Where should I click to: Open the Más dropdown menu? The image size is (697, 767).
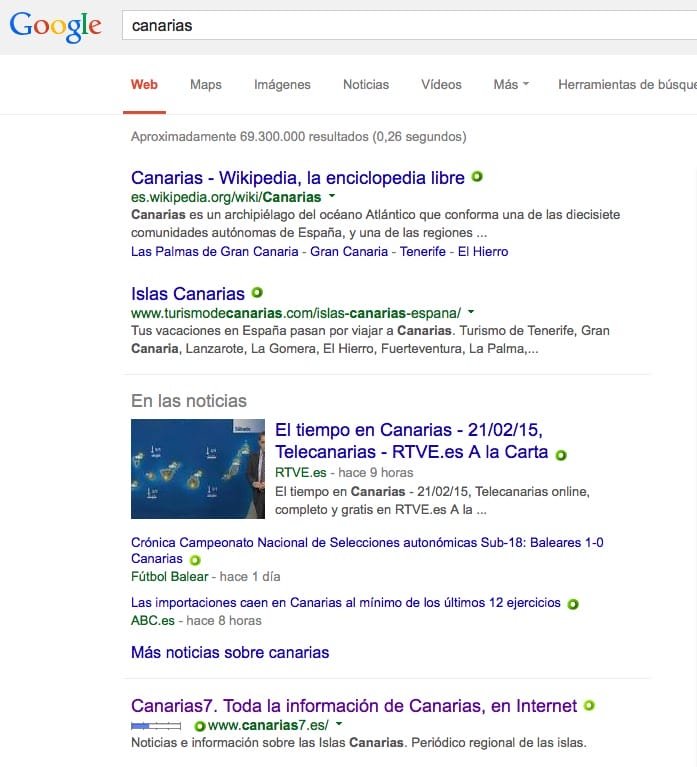511,85
